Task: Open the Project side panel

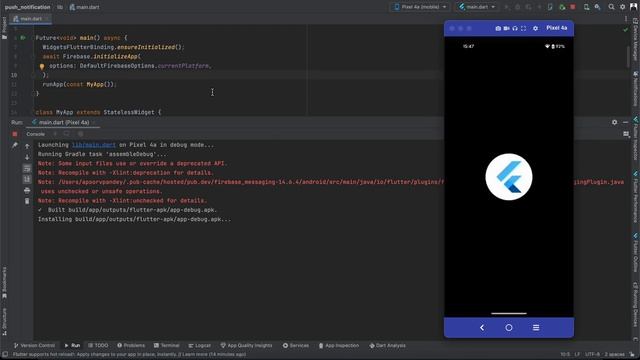Action: 4,29
